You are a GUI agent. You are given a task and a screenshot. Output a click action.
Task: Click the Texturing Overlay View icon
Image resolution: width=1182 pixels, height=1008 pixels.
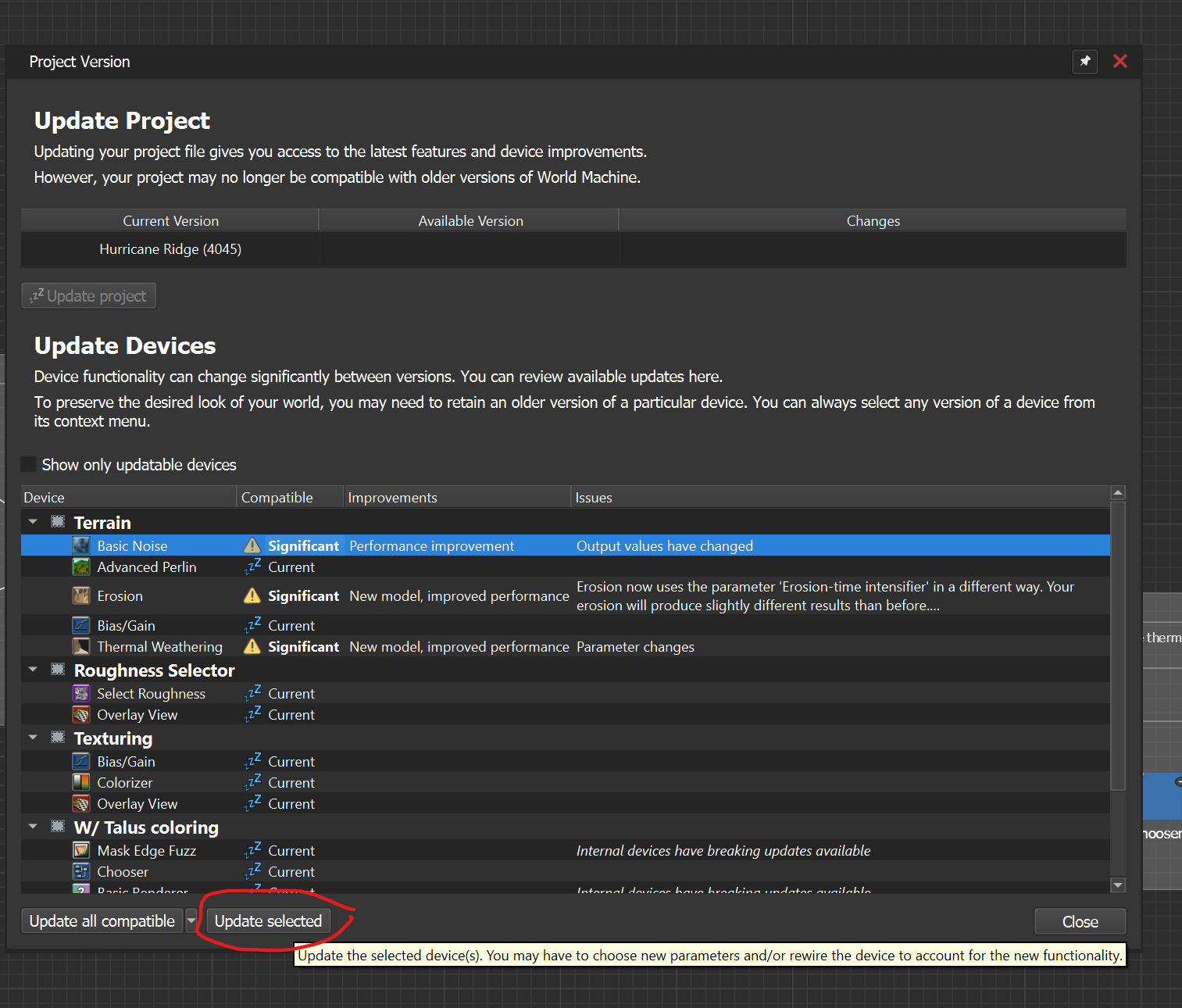(81, 803)
